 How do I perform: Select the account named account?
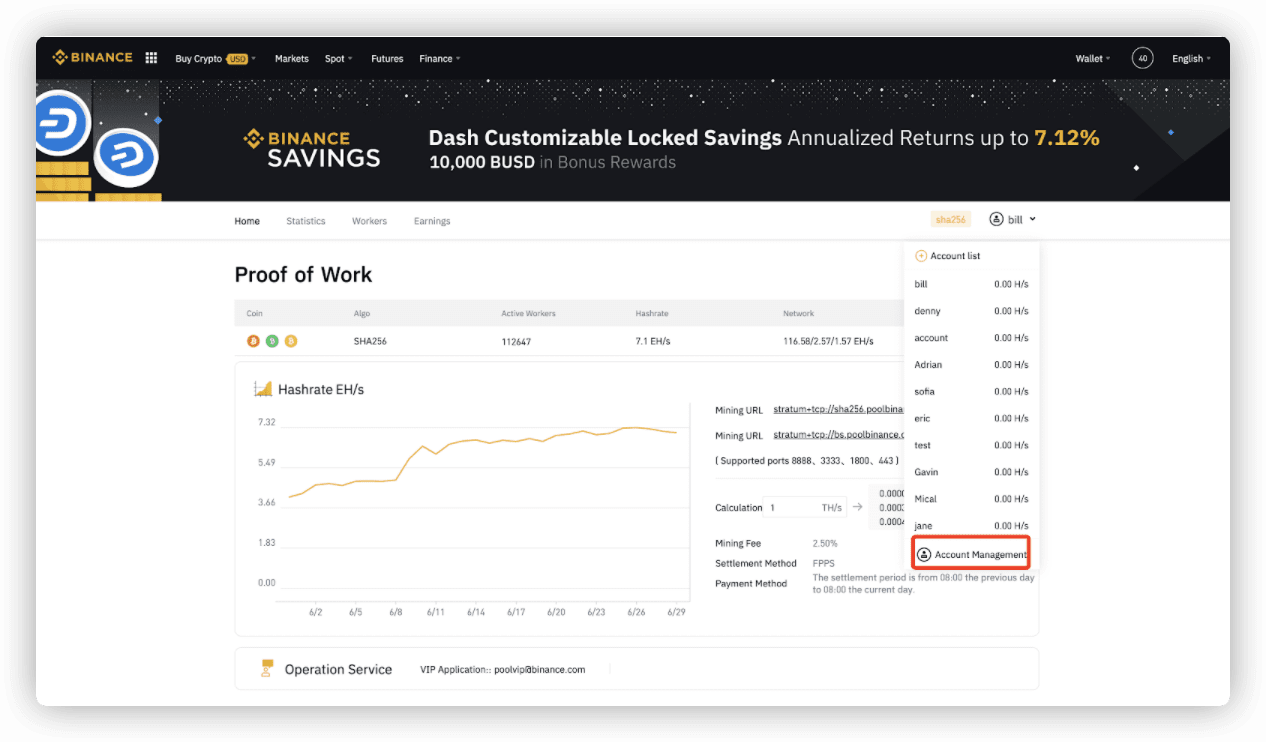coord(971,338)
